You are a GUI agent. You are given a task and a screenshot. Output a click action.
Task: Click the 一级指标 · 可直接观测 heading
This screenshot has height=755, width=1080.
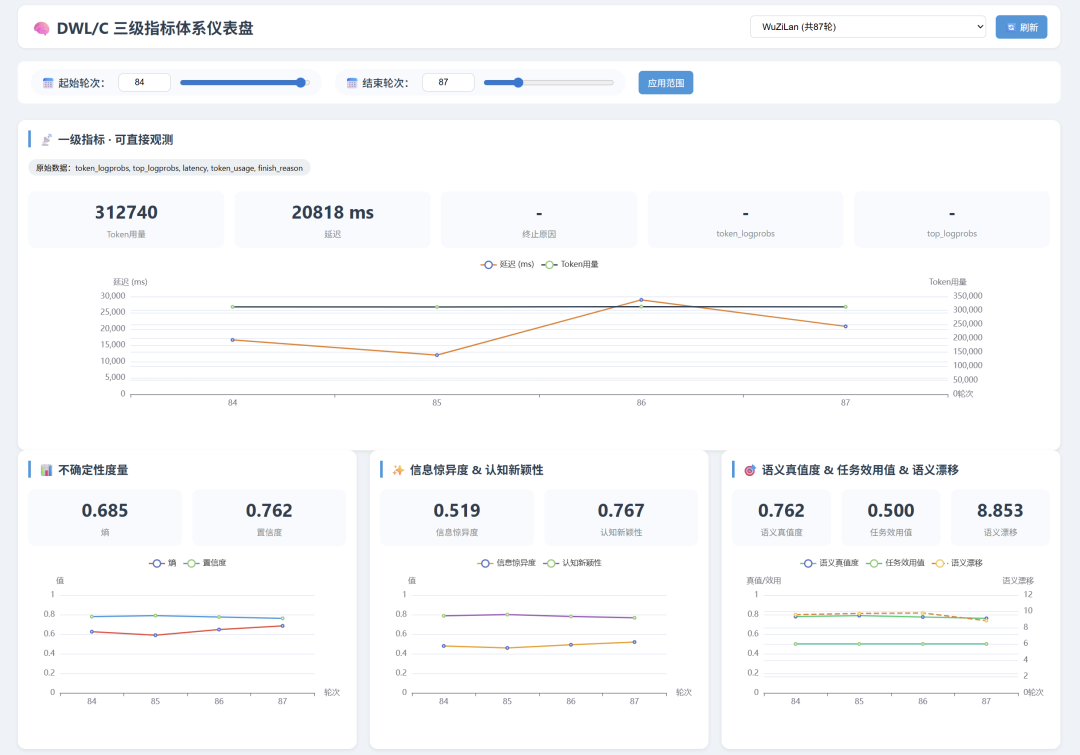pyautogui.click(x=115, y=140)
